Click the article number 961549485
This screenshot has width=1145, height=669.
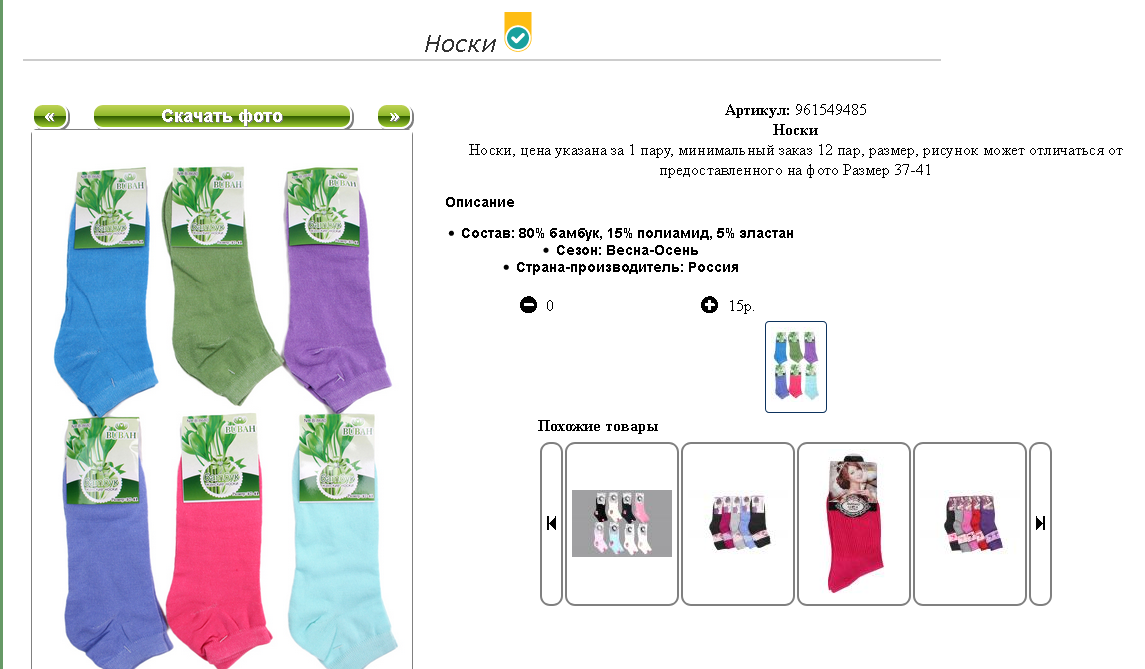point(831,110)
